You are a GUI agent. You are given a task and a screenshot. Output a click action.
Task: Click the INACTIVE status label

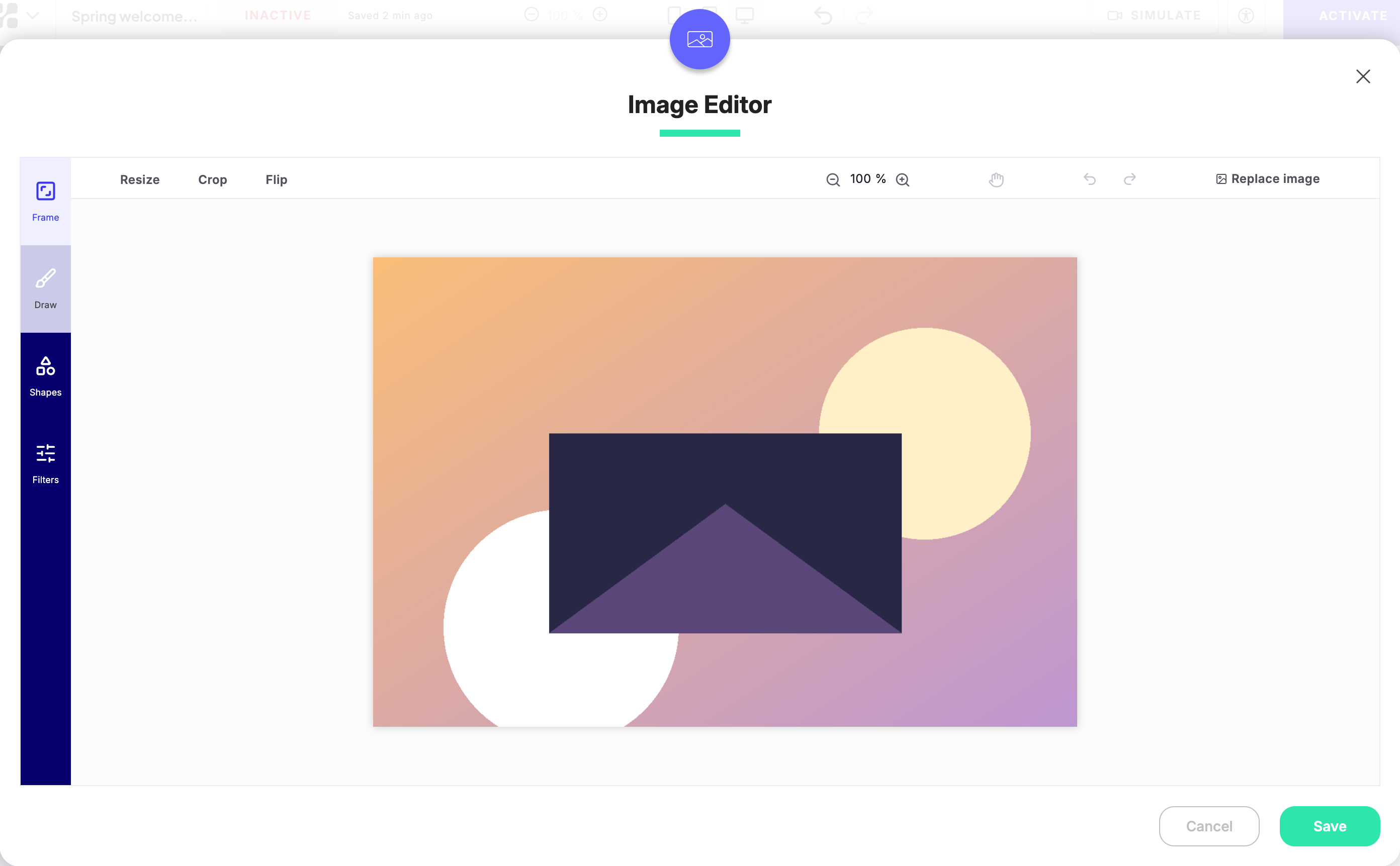[278, 16]
